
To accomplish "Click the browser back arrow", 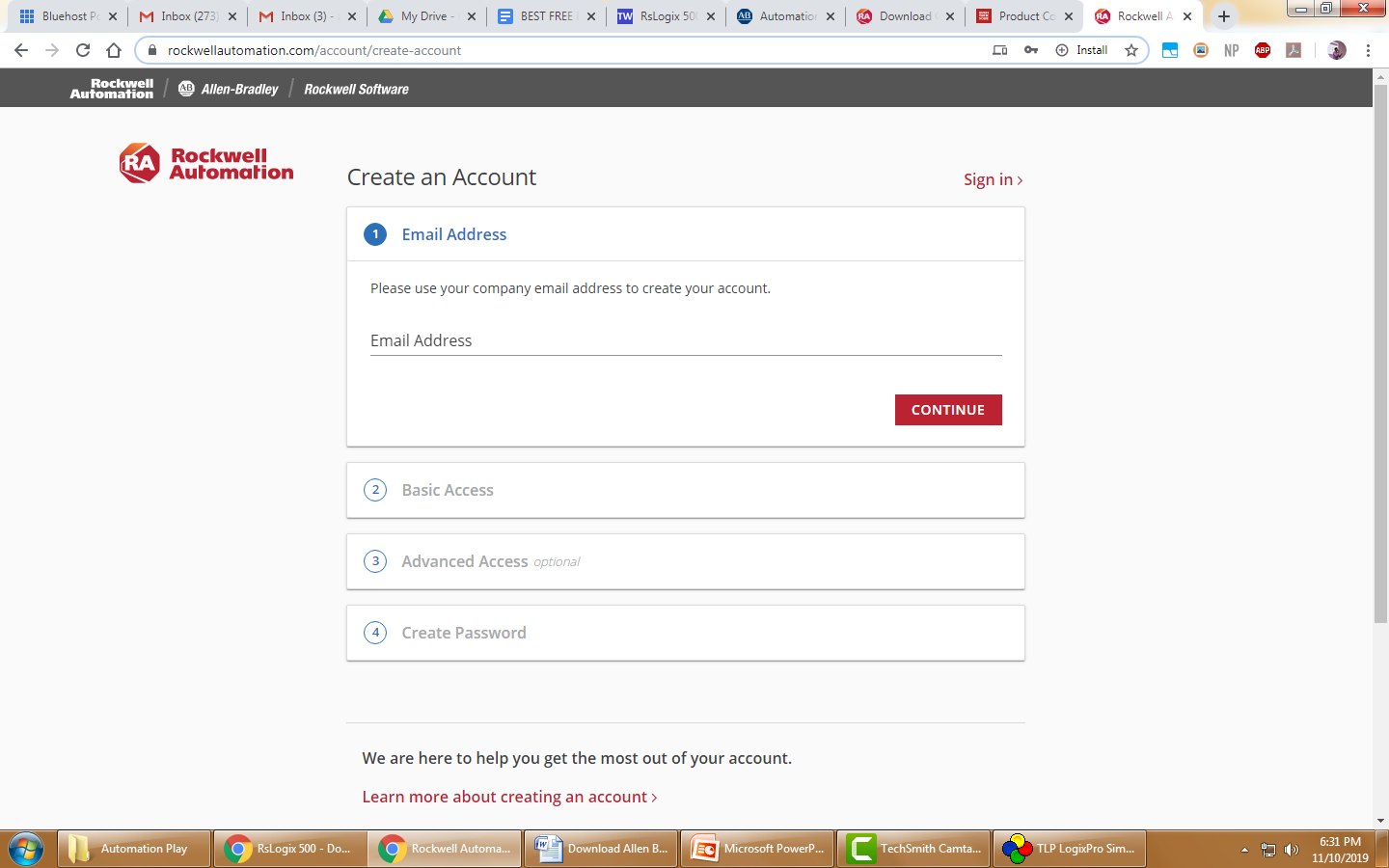I will point(21,50).
